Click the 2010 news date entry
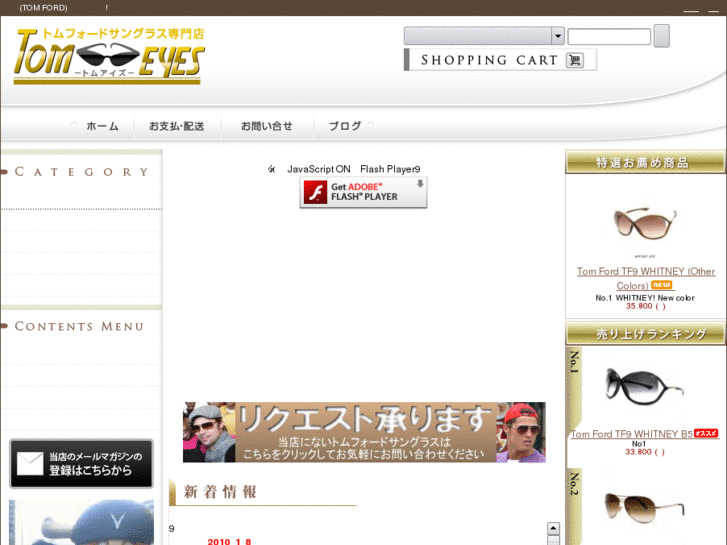 (229, 541)
